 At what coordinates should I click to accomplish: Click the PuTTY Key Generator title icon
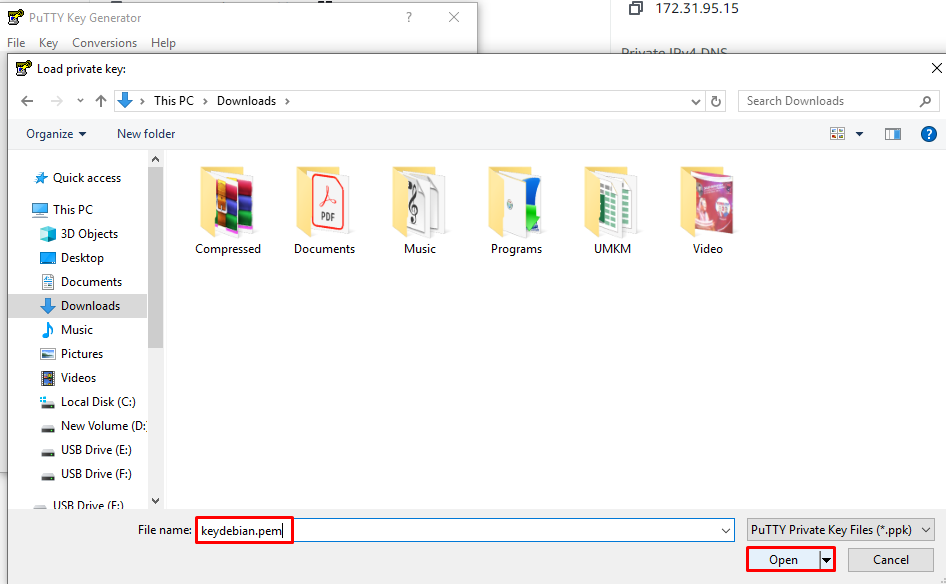16,17
